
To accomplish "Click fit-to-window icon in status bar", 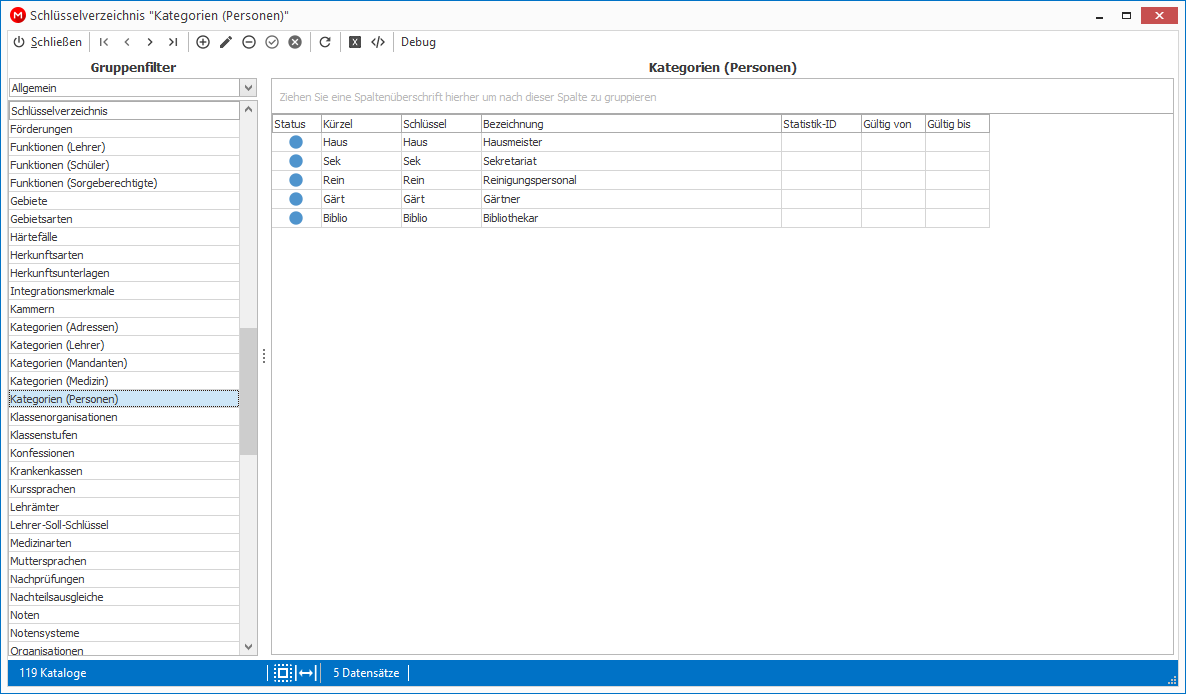I will (x=283, y=673).
